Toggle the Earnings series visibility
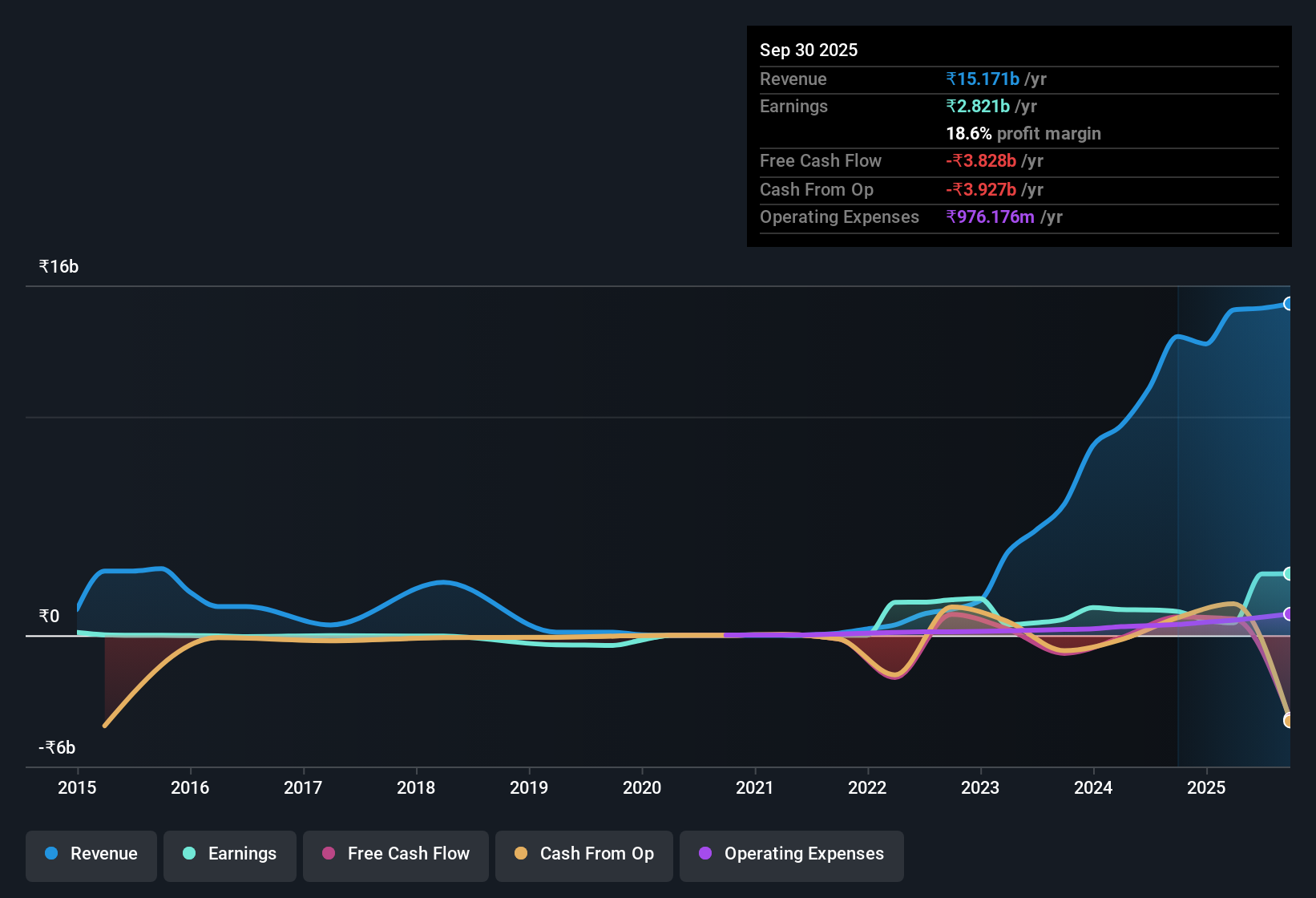The height and width of the screenshot is (898, 1316). tap(229, 854)
